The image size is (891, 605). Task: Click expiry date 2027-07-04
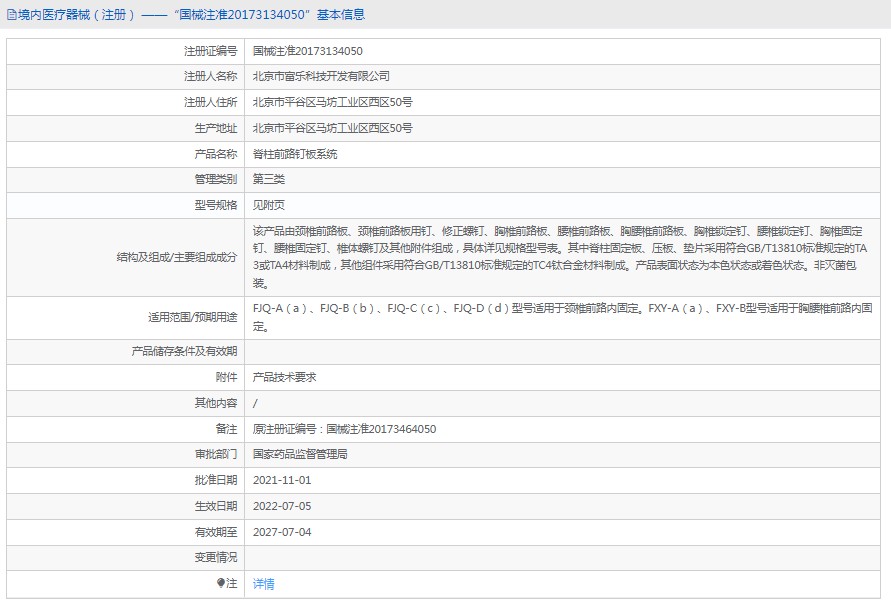point(282,532)
